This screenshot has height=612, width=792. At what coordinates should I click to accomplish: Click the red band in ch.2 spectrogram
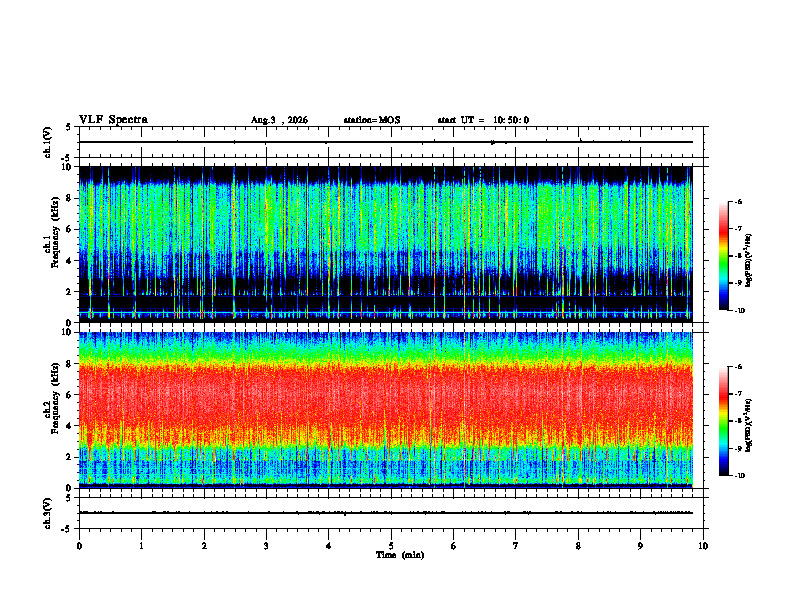click(386, 394)
